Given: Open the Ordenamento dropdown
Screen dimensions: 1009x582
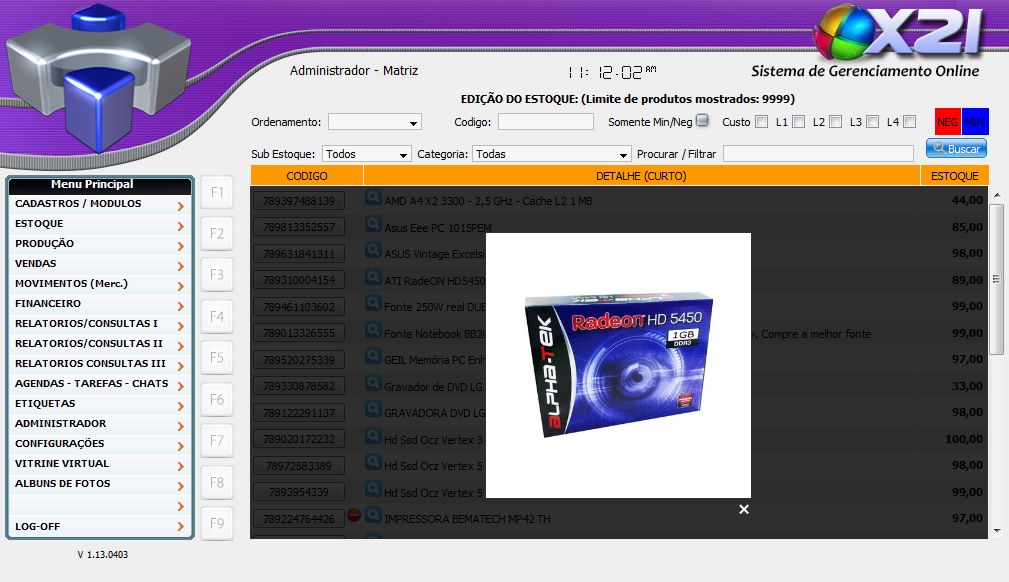Looking at the screenshot, I should [375, 122].
